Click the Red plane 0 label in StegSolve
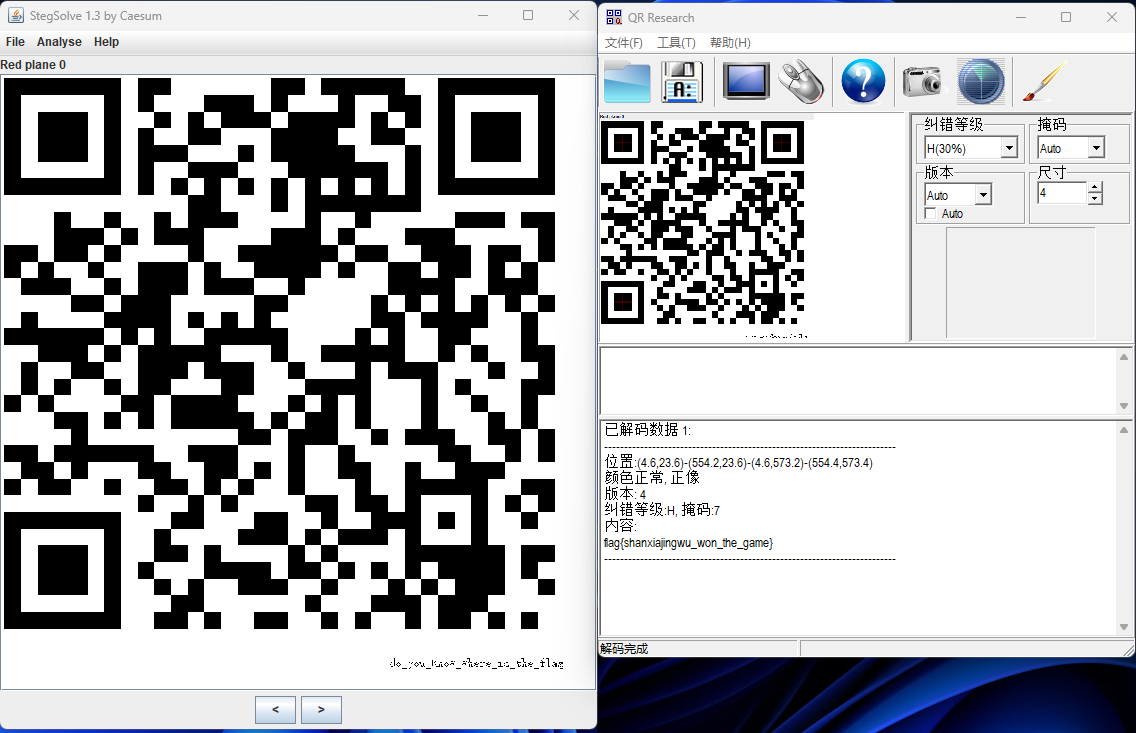The width and height of the screenshot is (1136, 733). (33, 64)
